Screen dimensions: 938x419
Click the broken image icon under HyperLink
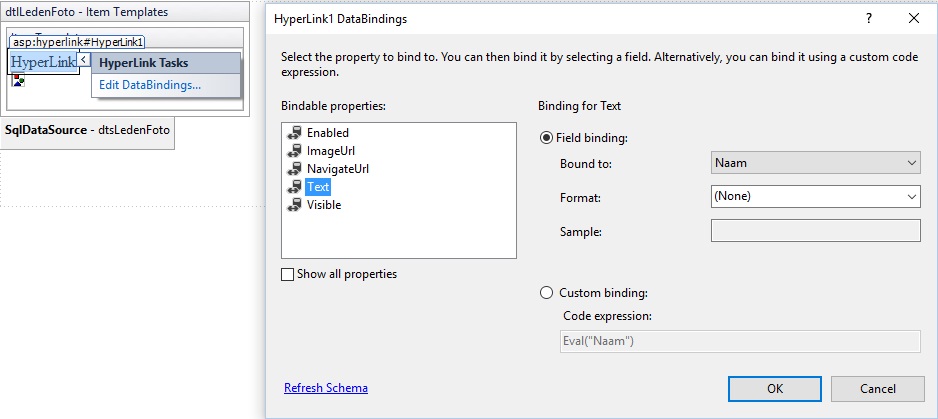[19, 81]
